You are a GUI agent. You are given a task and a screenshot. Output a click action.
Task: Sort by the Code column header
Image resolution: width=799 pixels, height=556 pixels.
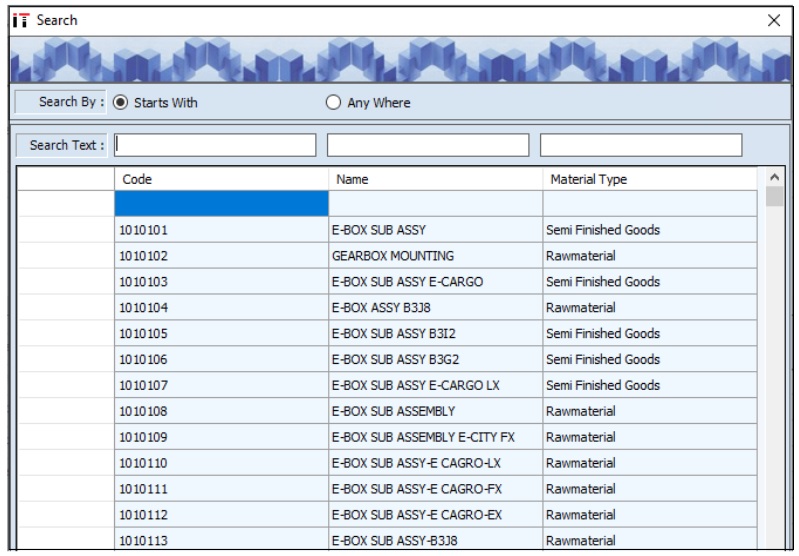[221, 179]
